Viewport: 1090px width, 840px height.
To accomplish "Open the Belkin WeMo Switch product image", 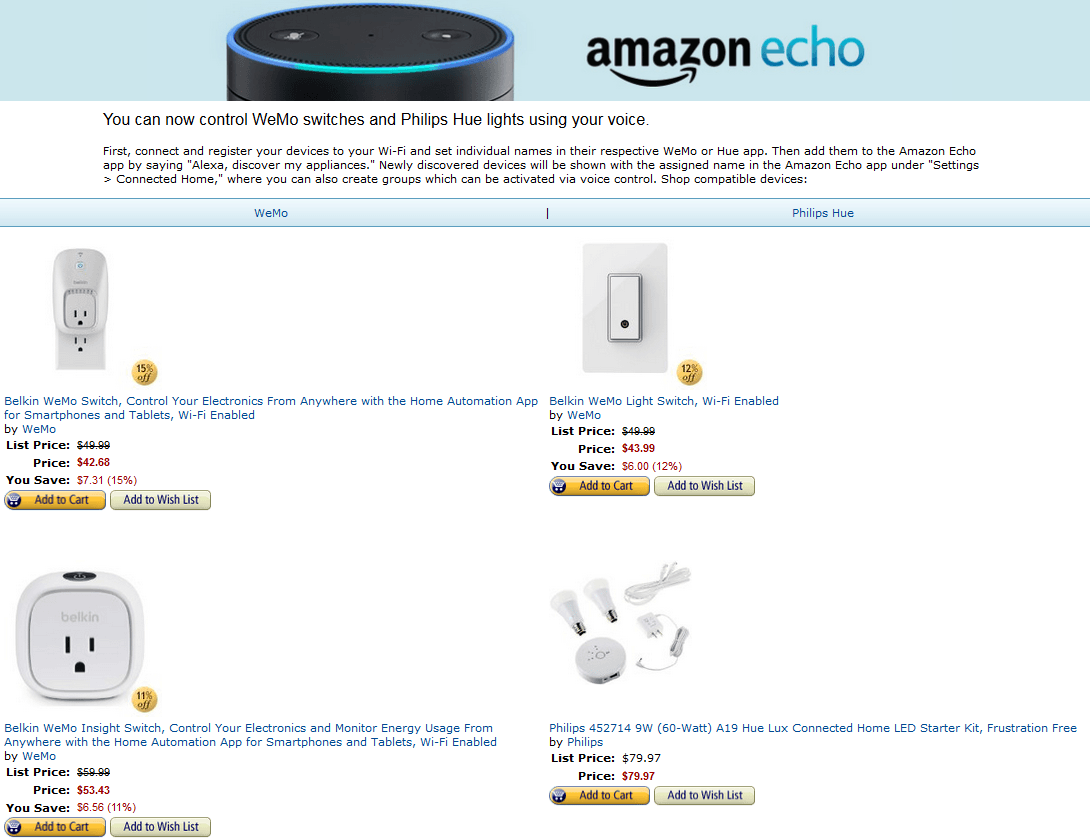I will click(81, 309).
